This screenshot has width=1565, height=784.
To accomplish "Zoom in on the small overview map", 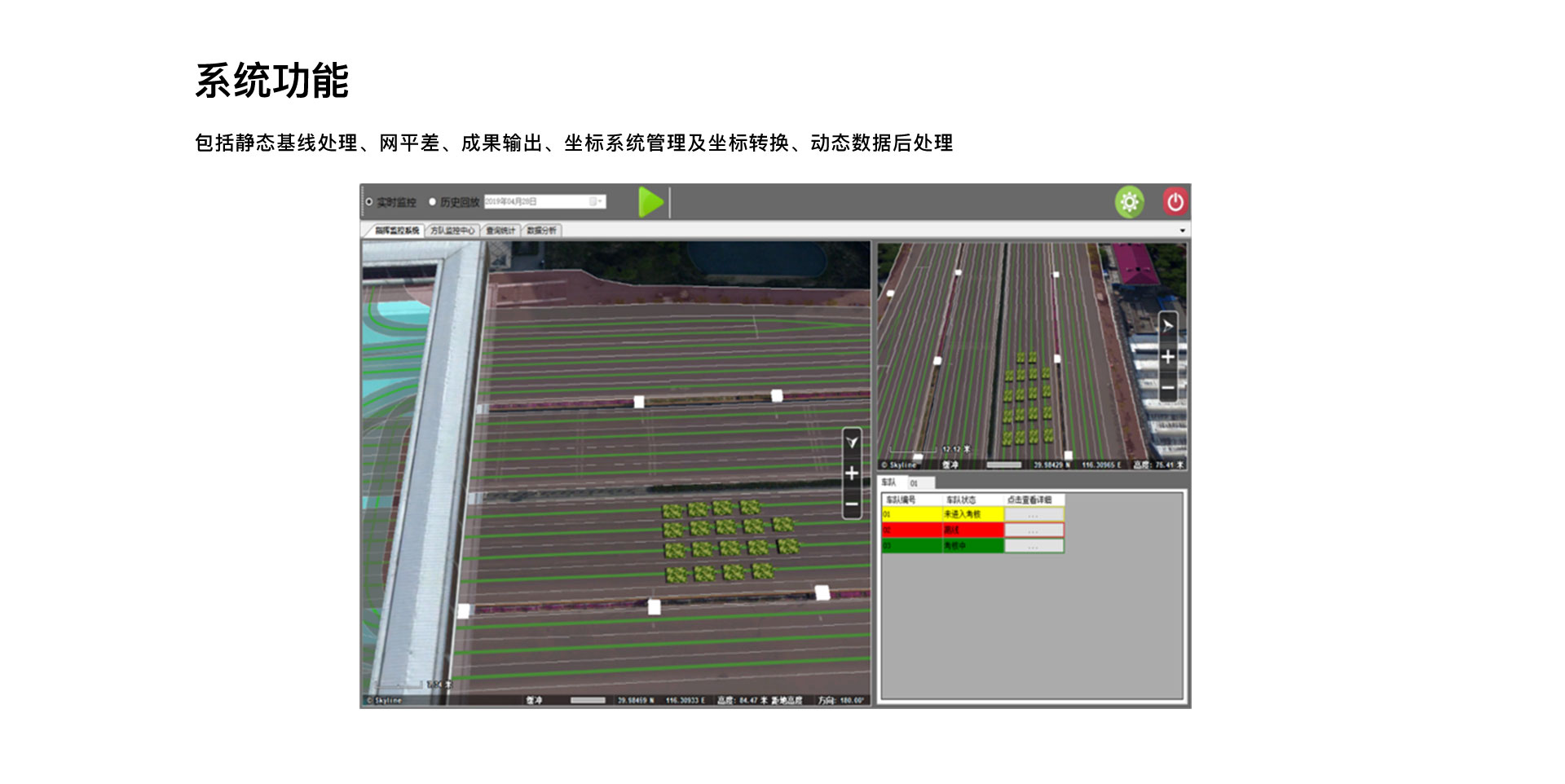I will coord(1167,357).
